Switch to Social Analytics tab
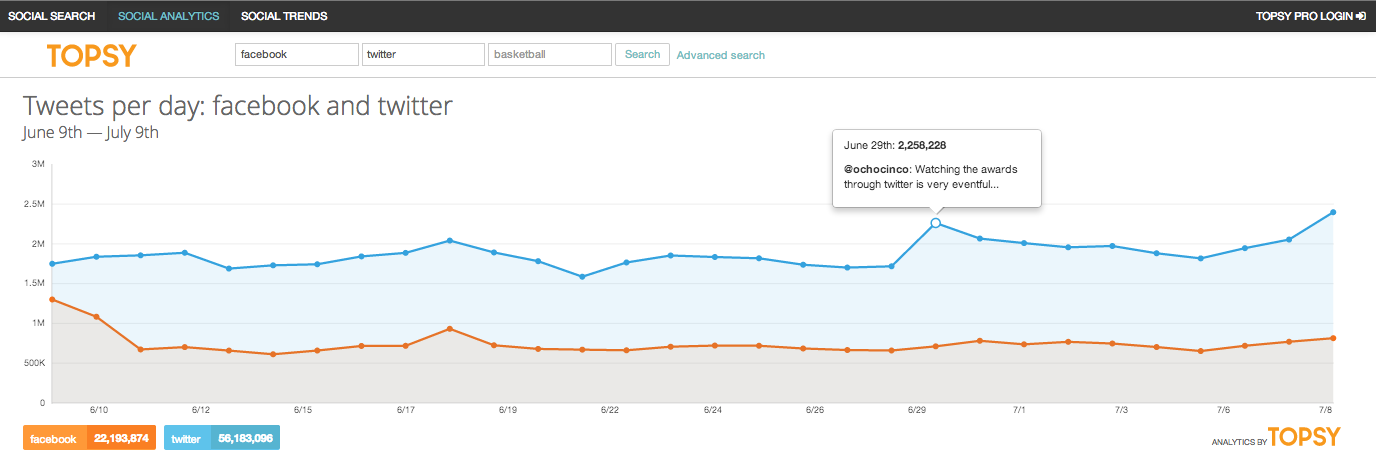Image resolution: width=1376 pixels, height=476 pixels. (x=168, y=16)
